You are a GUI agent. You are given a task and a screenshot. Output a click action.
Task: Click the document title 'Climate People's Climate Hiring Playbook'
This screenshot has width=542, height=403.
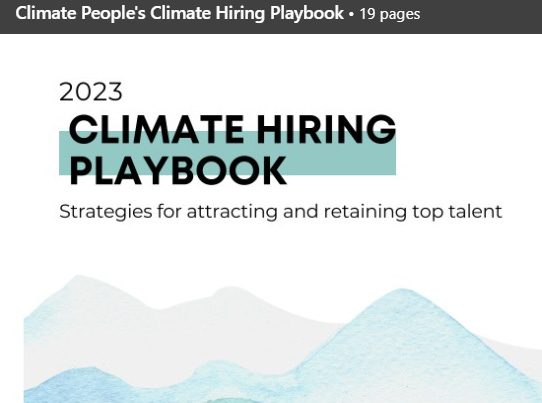point(179,13)
